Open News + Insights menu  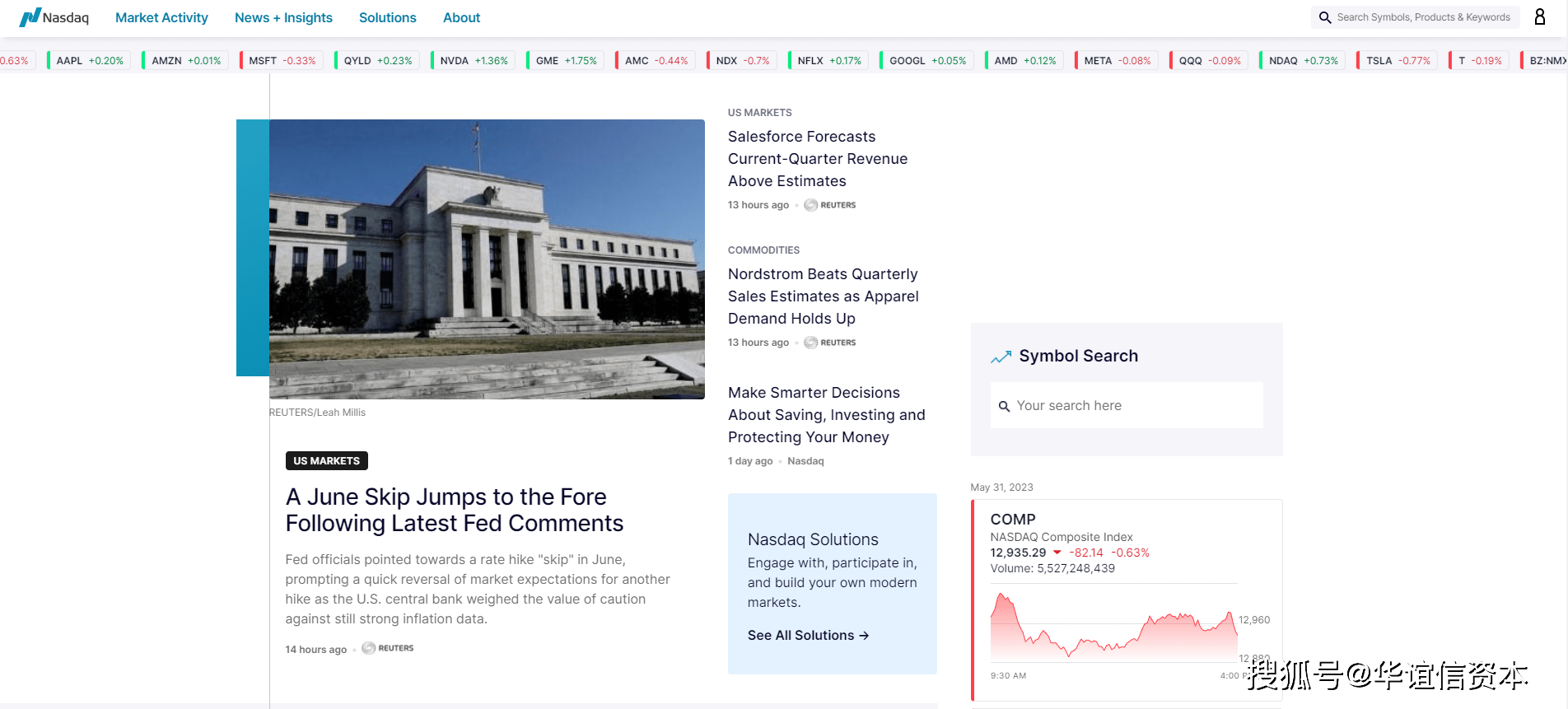pyautogui.click(x=283, y=17)
